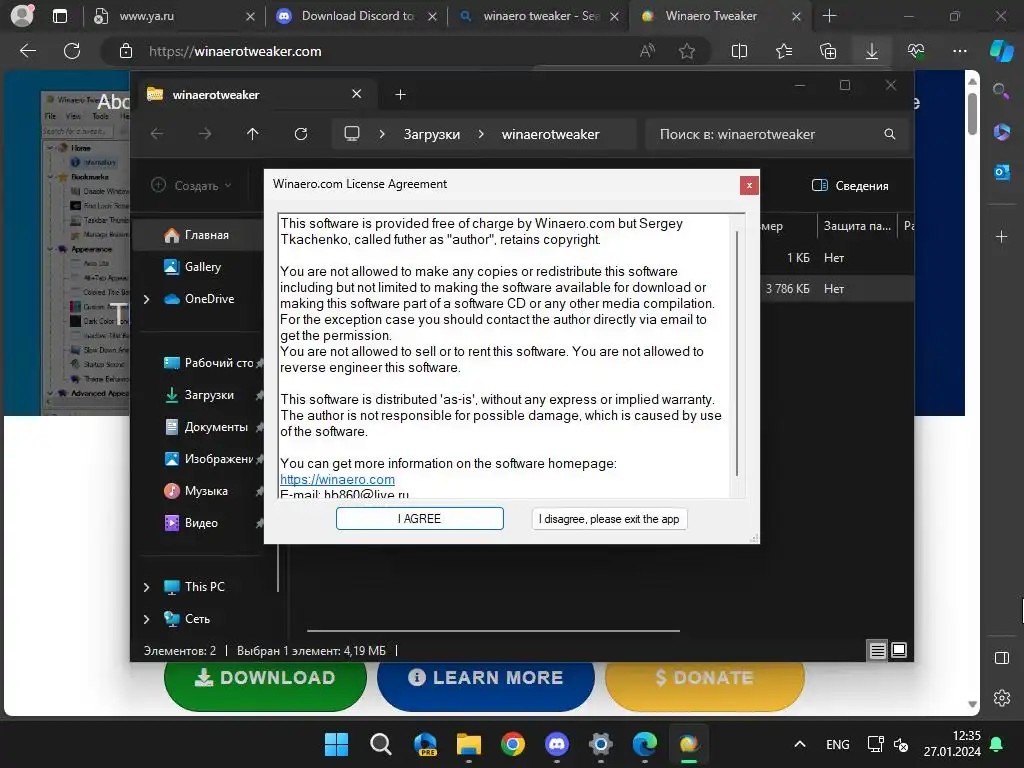This screenshot has width=1024, height=768.
Task: Go up one folder level in Explorer
Action: click(253, 134)
